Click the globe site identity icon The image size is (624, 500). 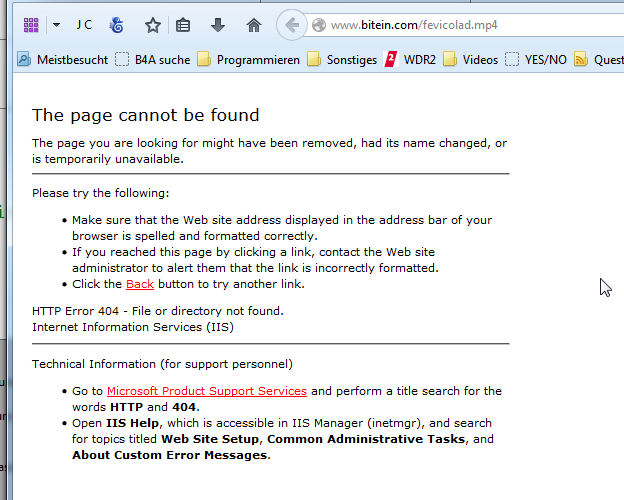tap(319, 25)
